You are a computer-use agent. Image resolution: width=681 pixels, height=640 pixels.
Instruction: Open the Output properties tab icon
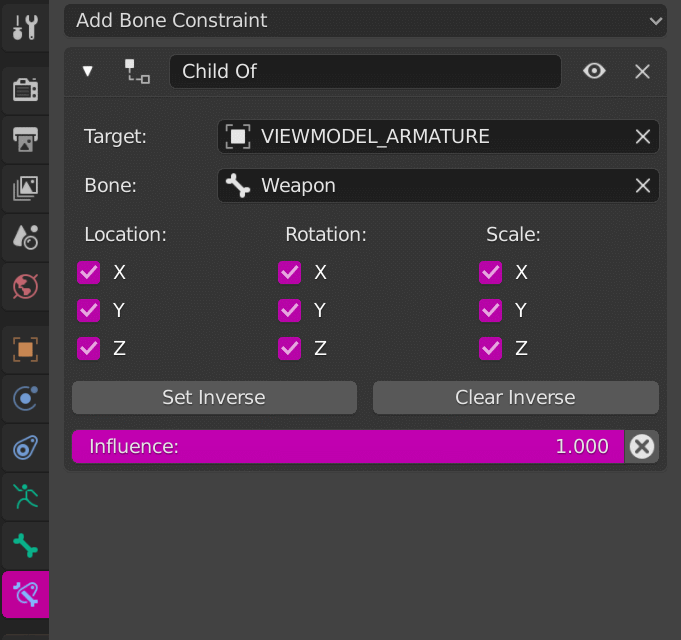point(24,139)
